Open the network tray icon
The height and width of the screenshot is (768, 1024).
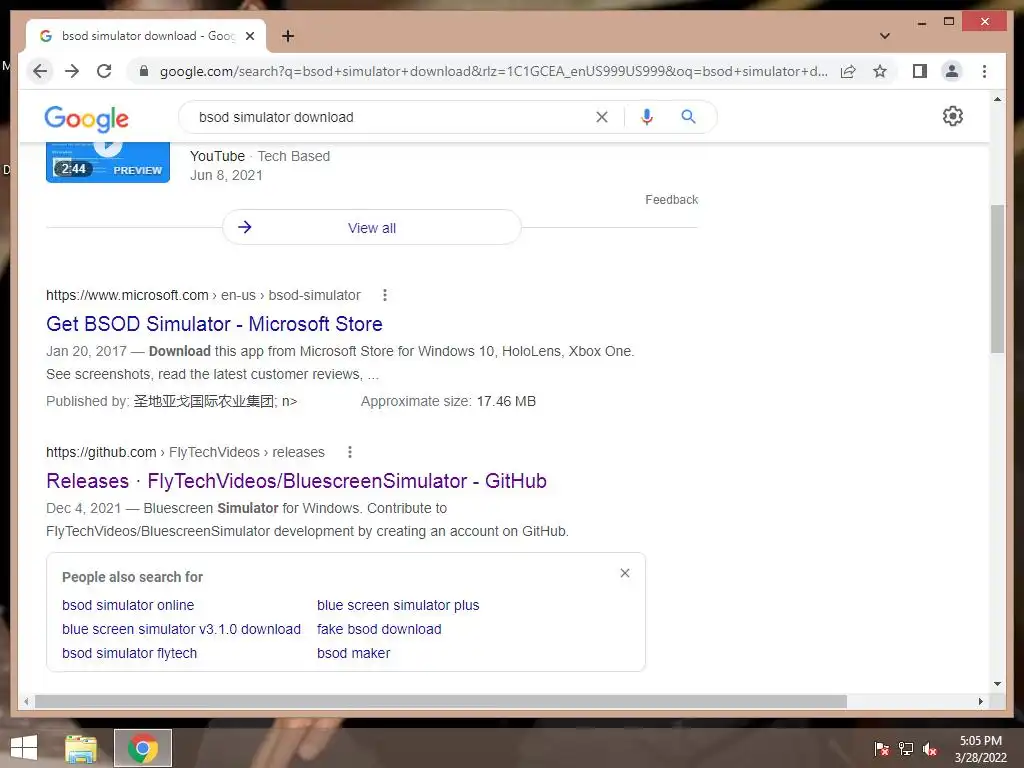click(x=906, y=749)
